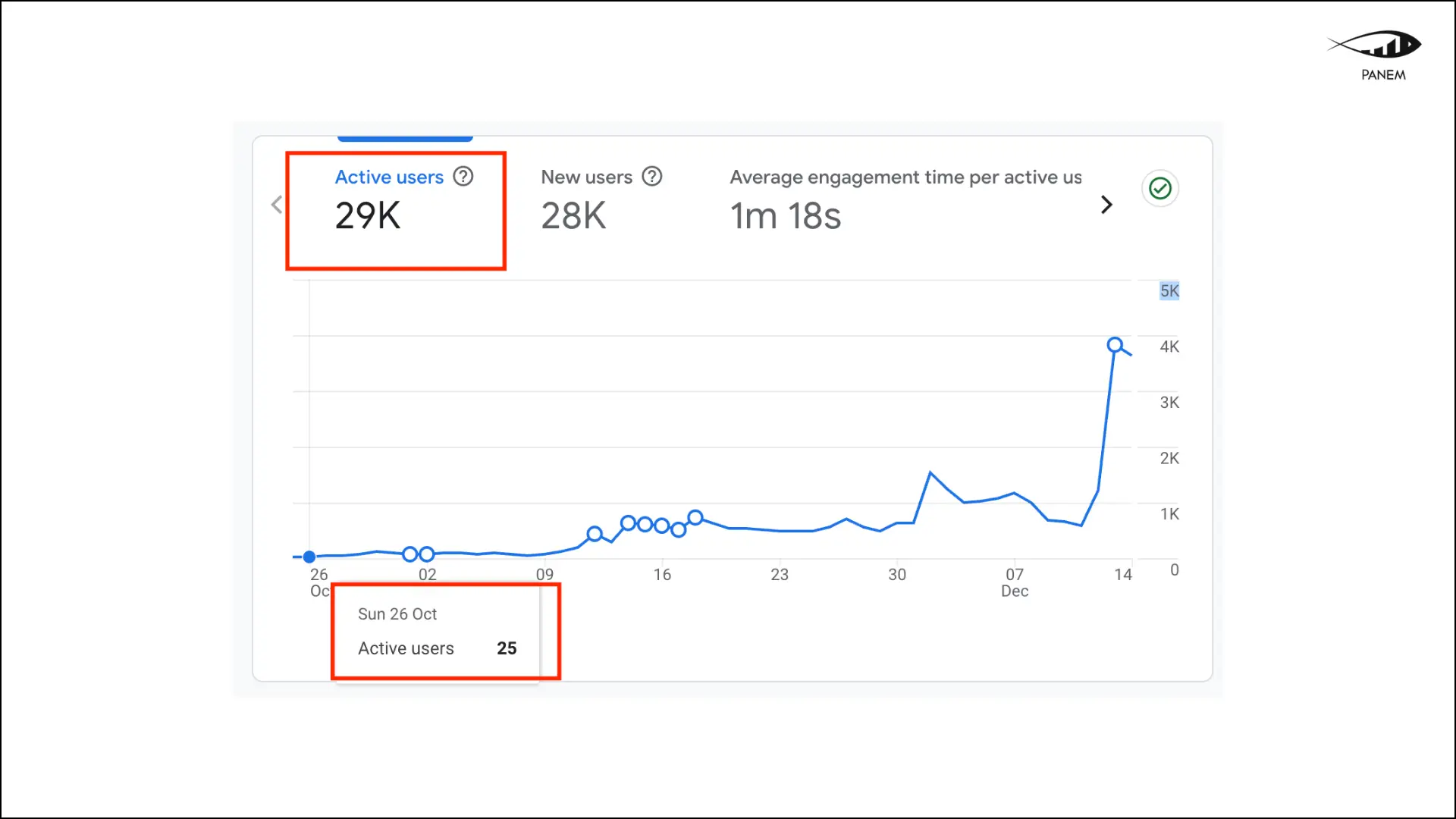Click the highlighted 5K axis label
Screen dimensions: 1456x819
point(1169,291)
